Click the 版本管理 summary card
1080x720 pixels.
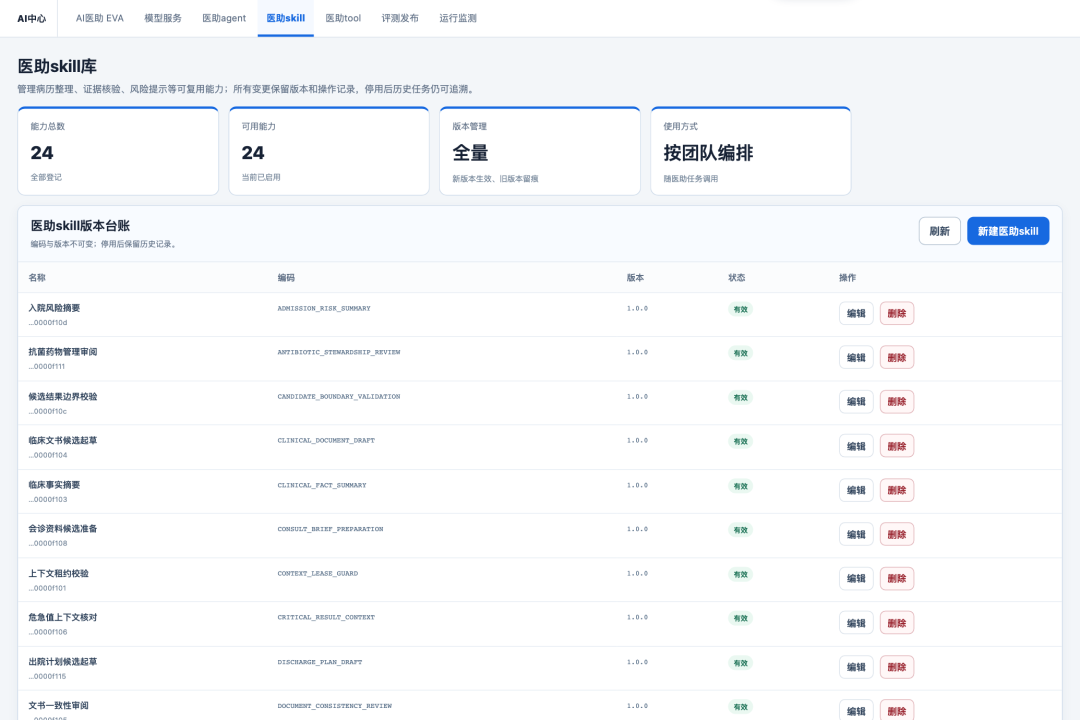tap(540, 151)
